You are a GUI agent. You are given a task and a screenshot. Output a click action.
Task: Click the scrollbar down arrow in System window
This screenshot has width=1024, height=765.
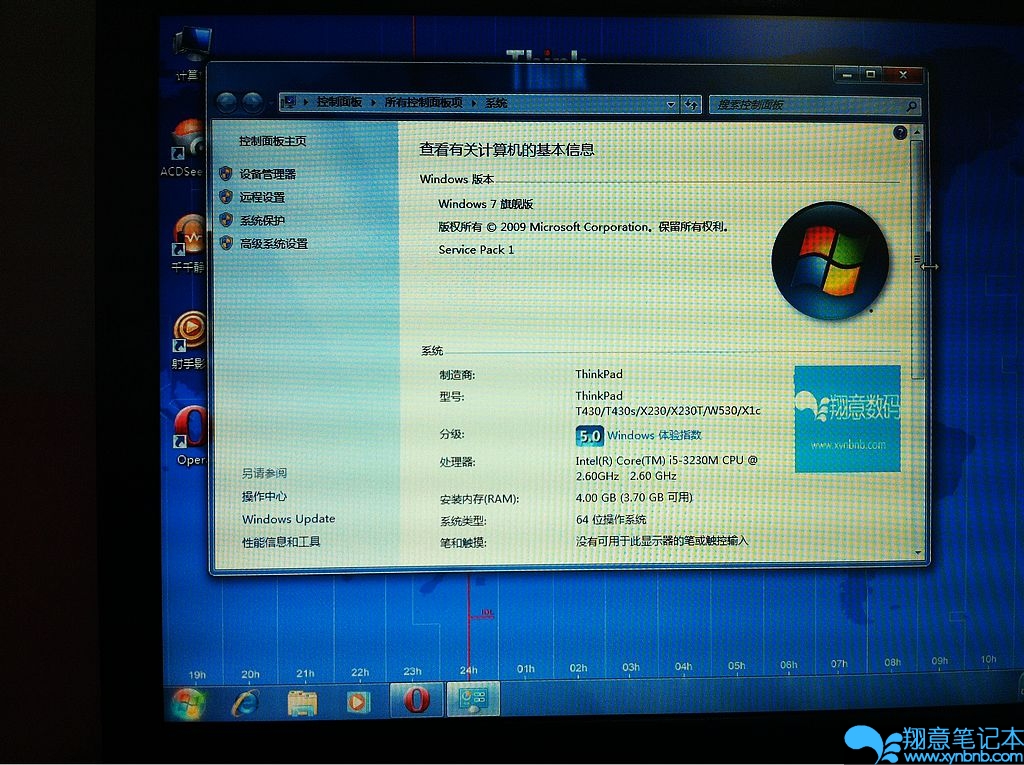[x=918, y=553]
